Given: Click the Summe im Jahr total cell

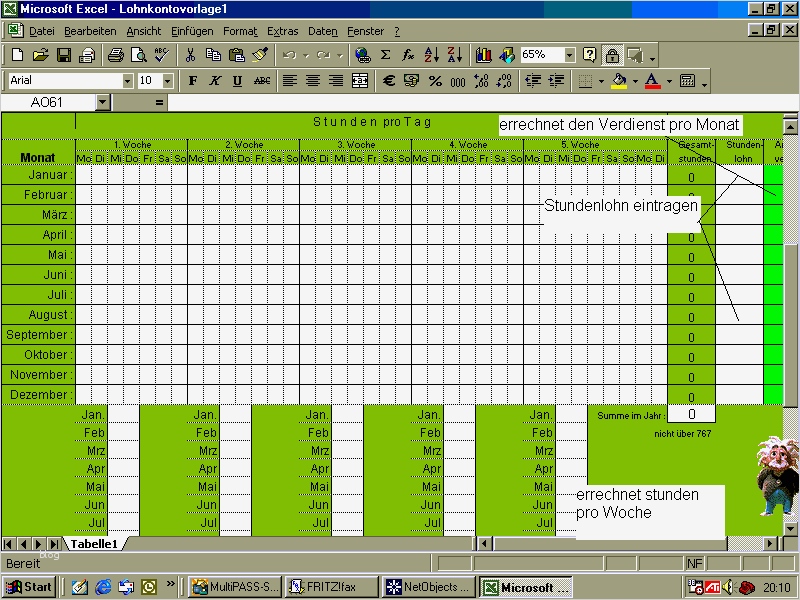Looking at the screenshot, I should click(691, 414).
